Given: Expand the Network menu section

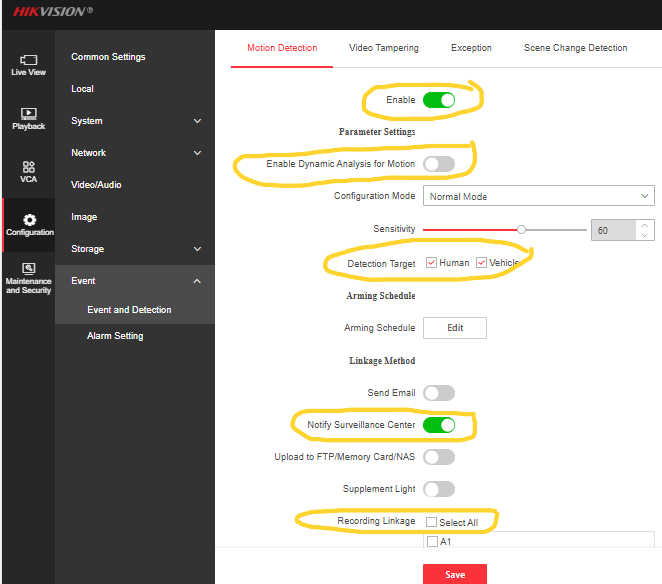Looking at the screenshot, I should coord(197,153).
